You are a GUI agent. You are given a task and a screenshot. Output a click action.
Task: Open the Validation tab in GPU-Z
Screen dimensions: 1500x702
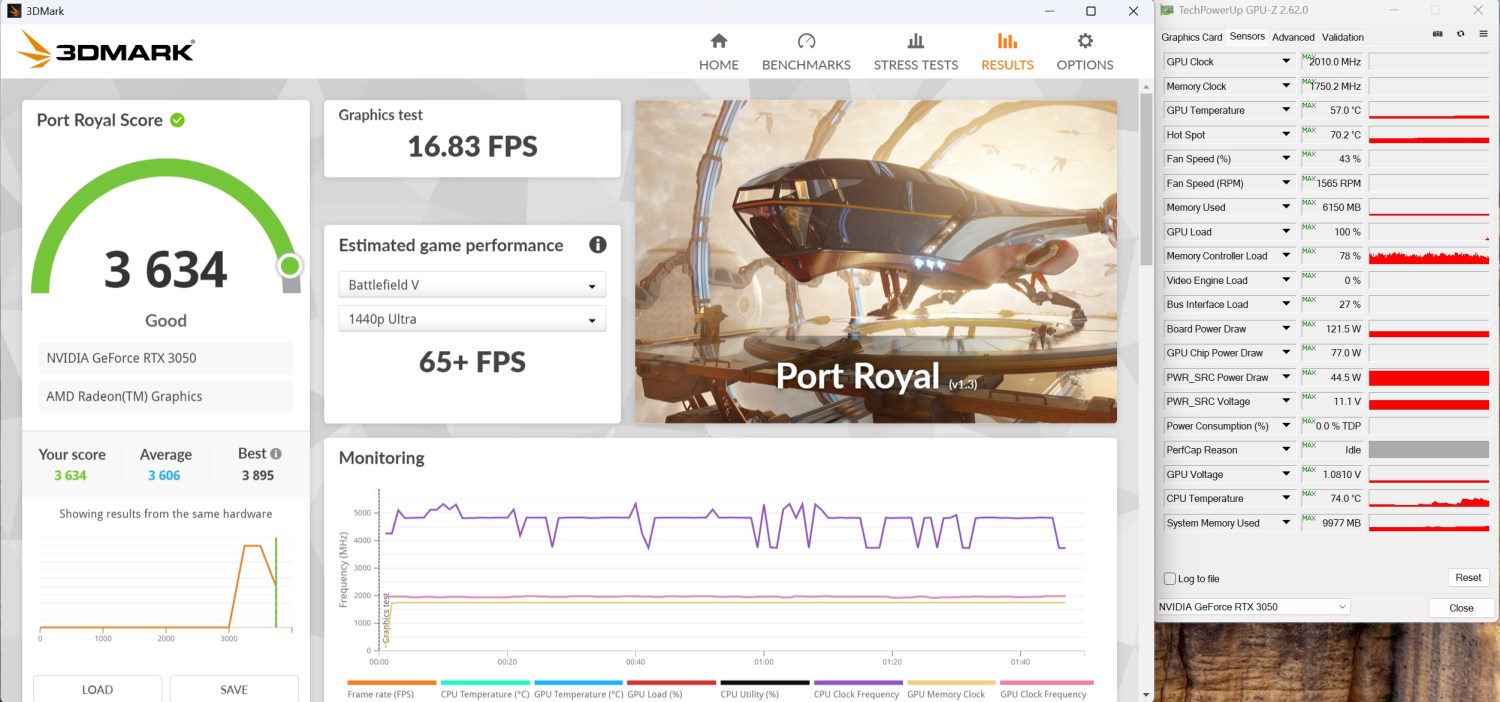tap(1342, 37)
